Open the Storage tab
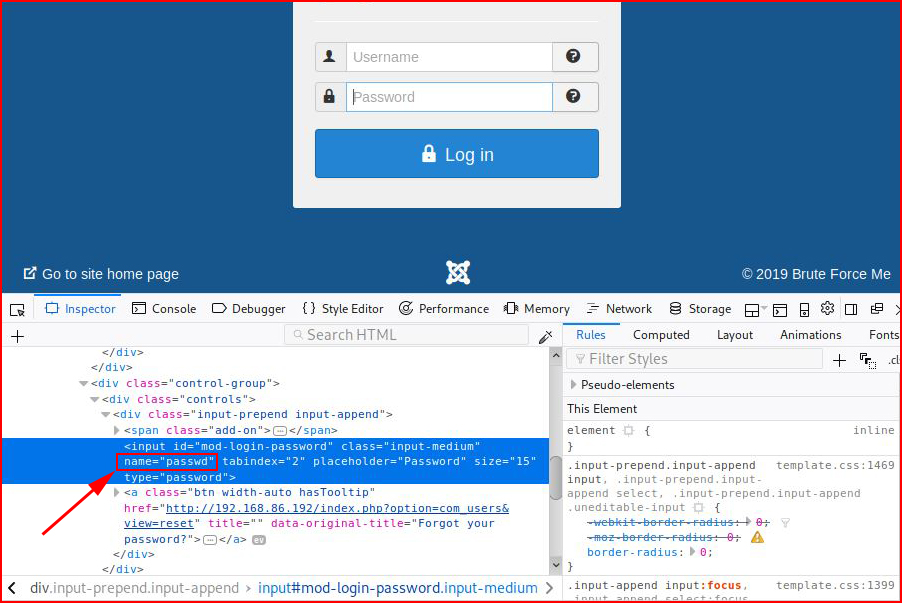Screen dimensions: 902x603 coord(700,309)
